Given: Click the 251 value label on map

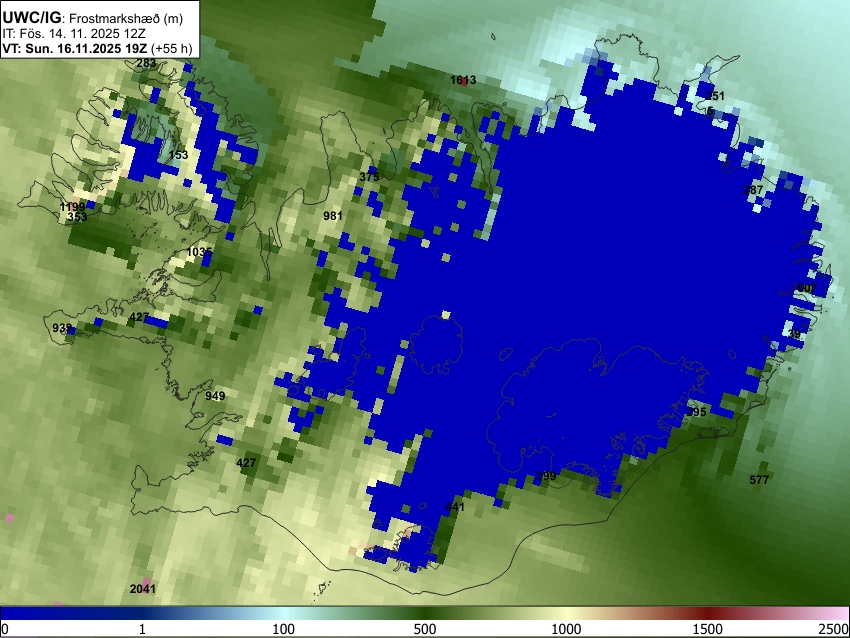Looking at the screenshot, I should pyautogui.click(x=714, y=96).
